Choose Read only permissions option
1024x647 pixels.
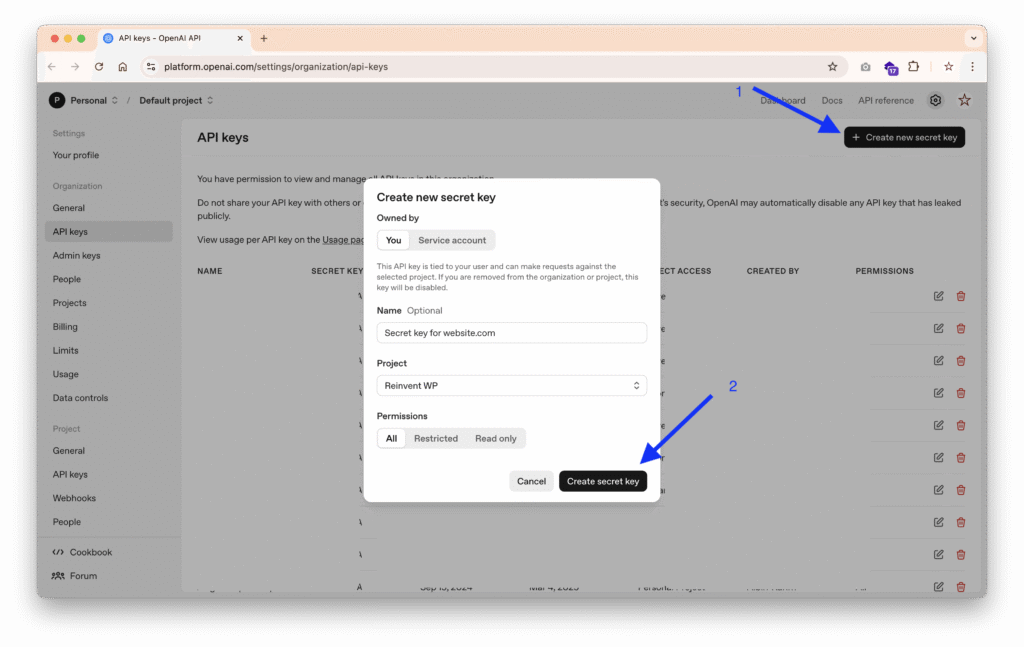pos(496,438)
